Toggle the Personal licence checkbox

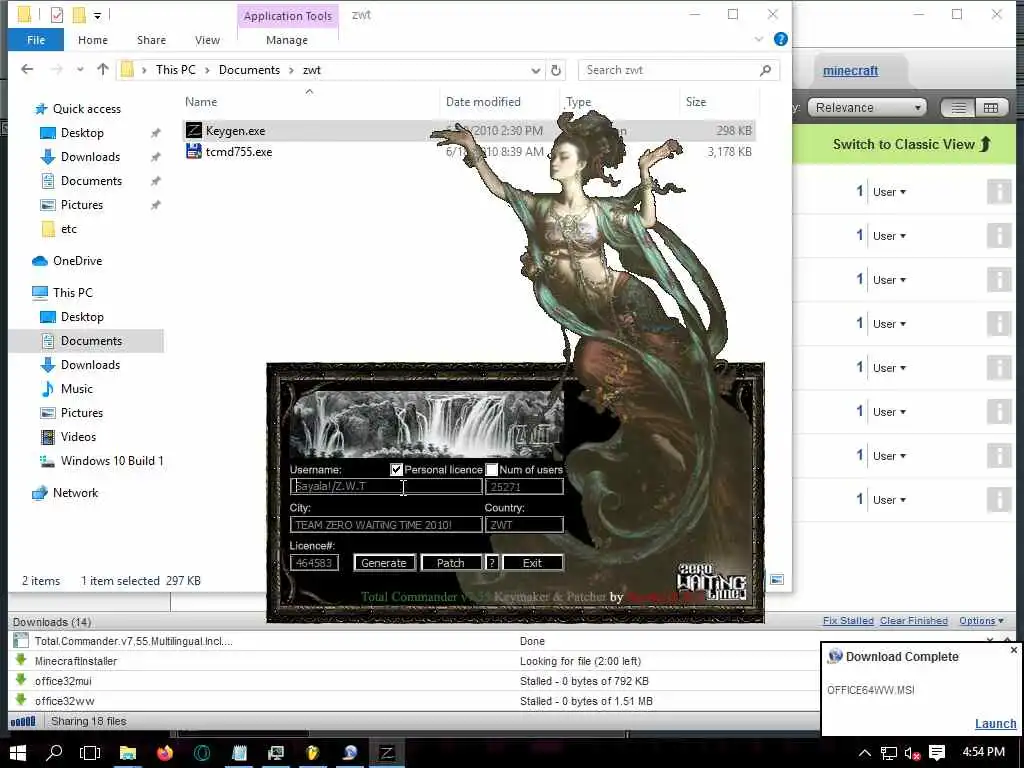pos(396,470)
